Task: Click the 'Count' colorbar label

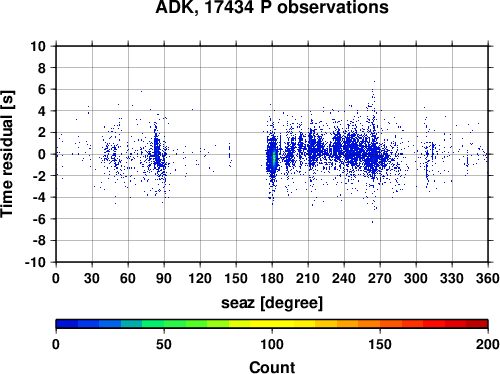Action: tap(272, 367)
